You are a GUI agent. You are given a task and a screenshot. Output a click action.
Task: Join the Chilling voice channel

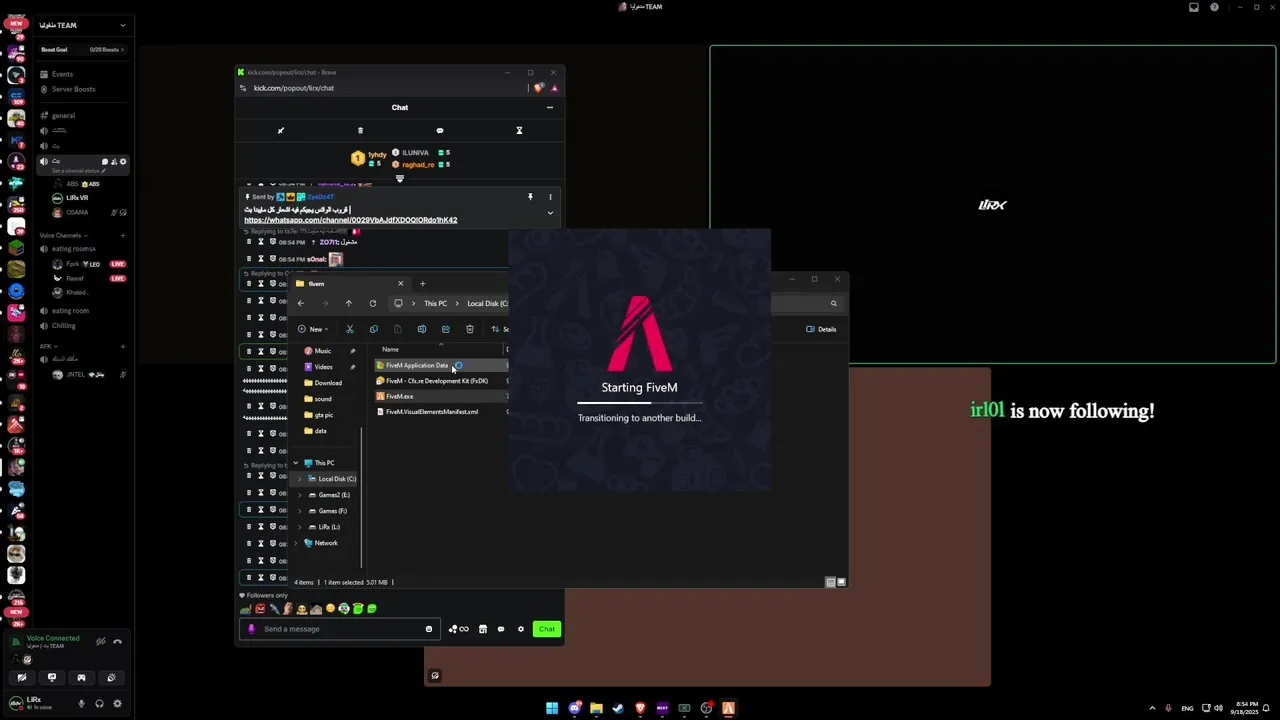click(63, 326)
